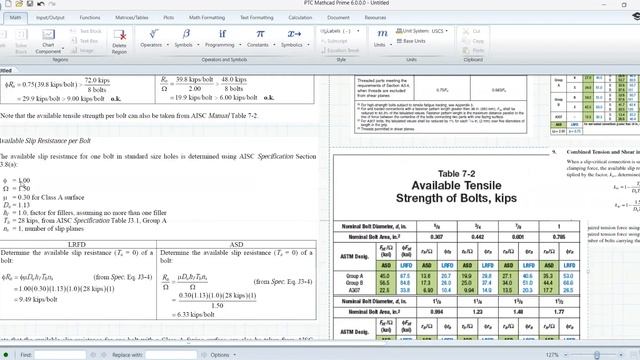The height and width of the screenshot is (360, 640).
Task: Expand the Chart Component dropdown arrow
Action: 63,48
